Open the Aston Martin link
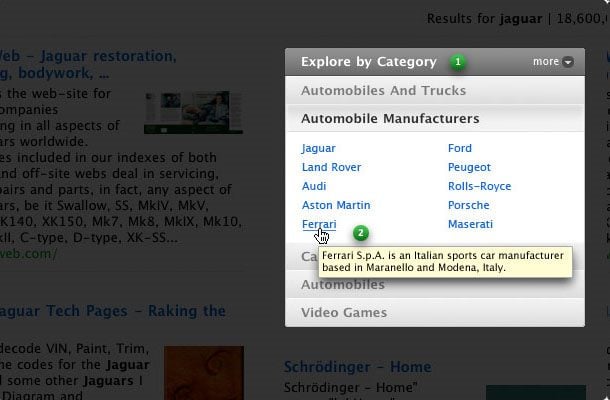Viewport: 610px width, 400px height. tap(336, 205)
